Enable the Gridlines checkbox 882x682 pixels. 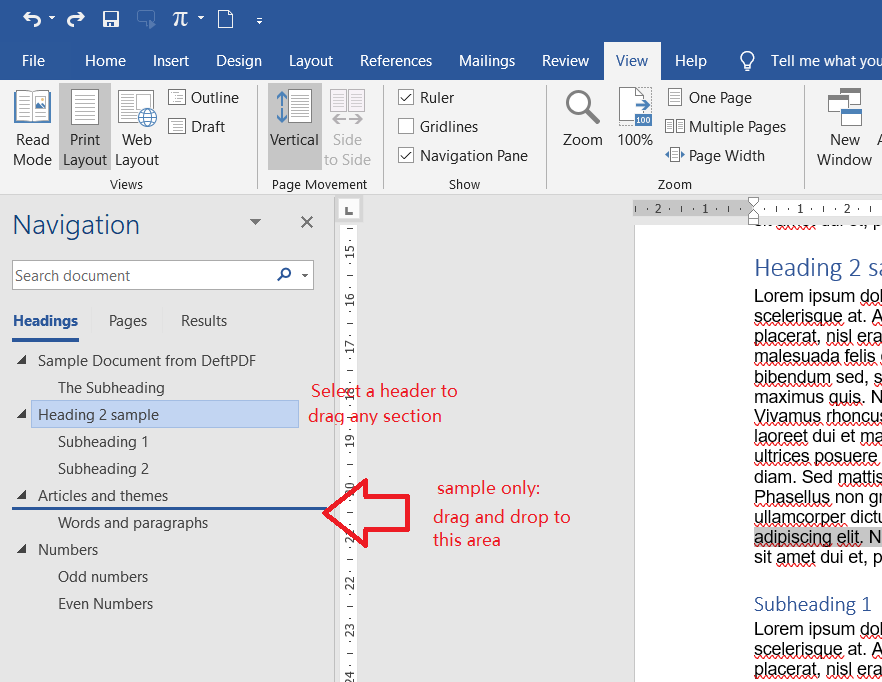[406, 127]
